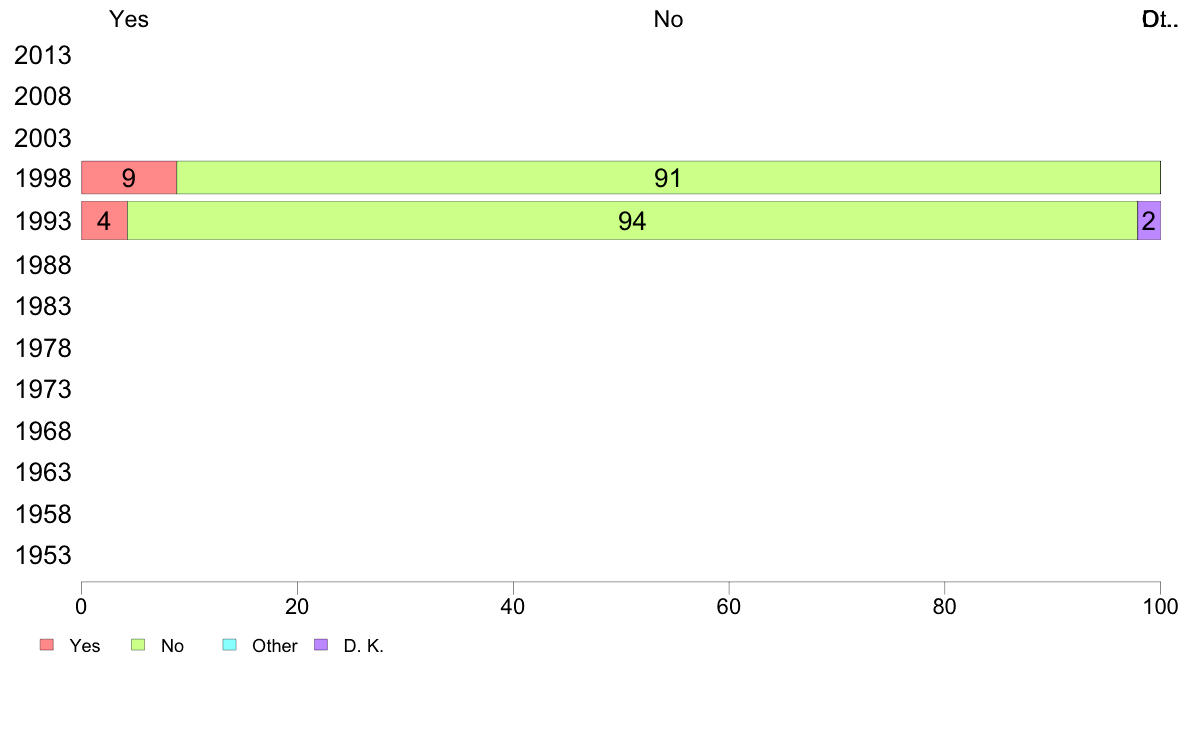Click the 40 tick on the x-axis
1188x736 pixels.
(x=513, y=606)
